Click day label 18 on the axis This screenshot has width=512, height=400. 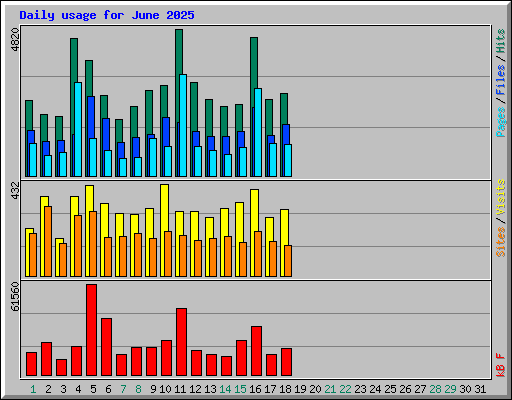pyautogui.click(x=285, y=389)
